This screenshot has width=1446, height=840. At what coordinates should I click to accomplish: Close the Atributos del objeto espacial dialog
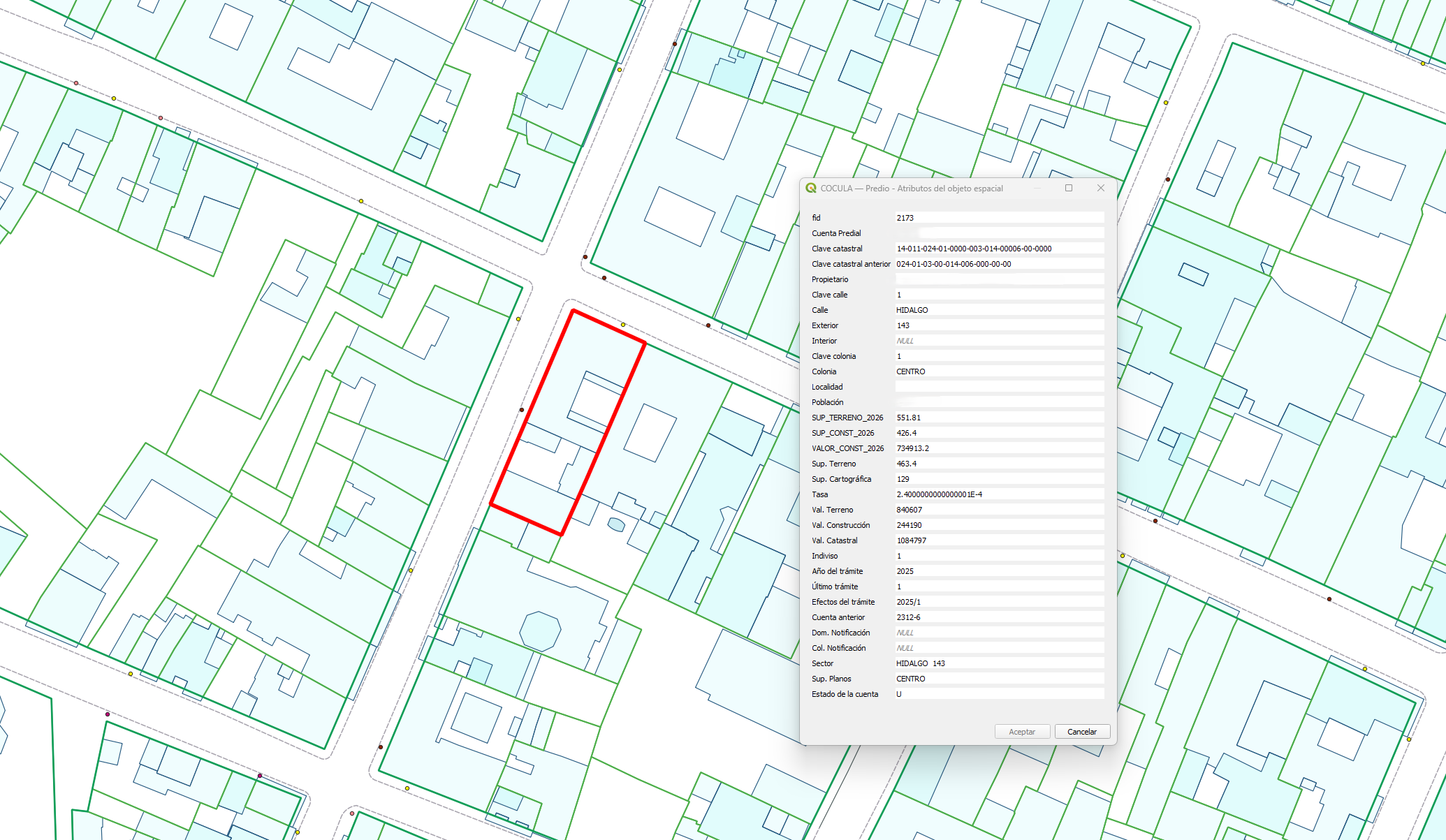click(1101, 188)
